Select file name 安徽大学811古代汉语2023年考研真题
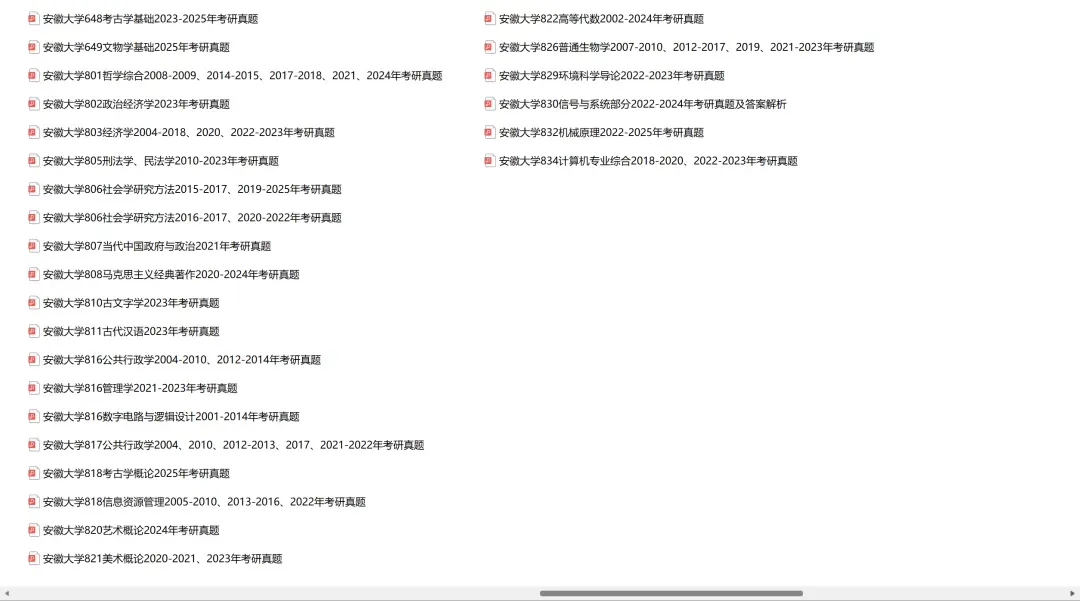This screenshot has width=1080, height=601. pyautogui.click(x=131, y=331)
